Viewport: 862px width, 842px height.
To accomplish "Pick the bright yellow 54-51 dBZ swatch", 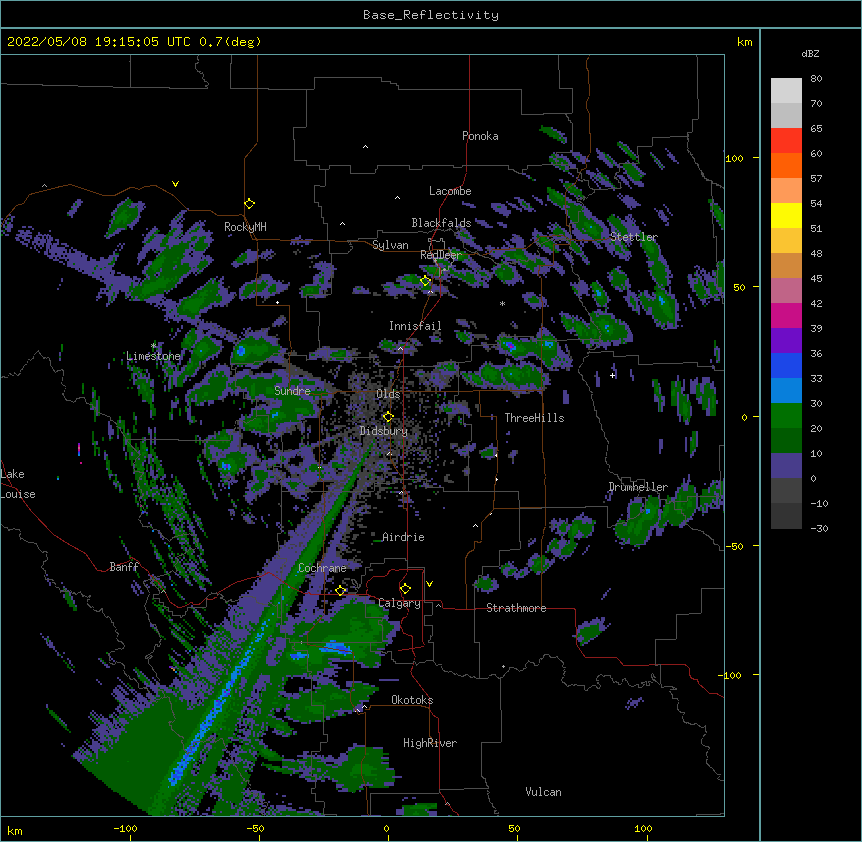I will (786, 216).
